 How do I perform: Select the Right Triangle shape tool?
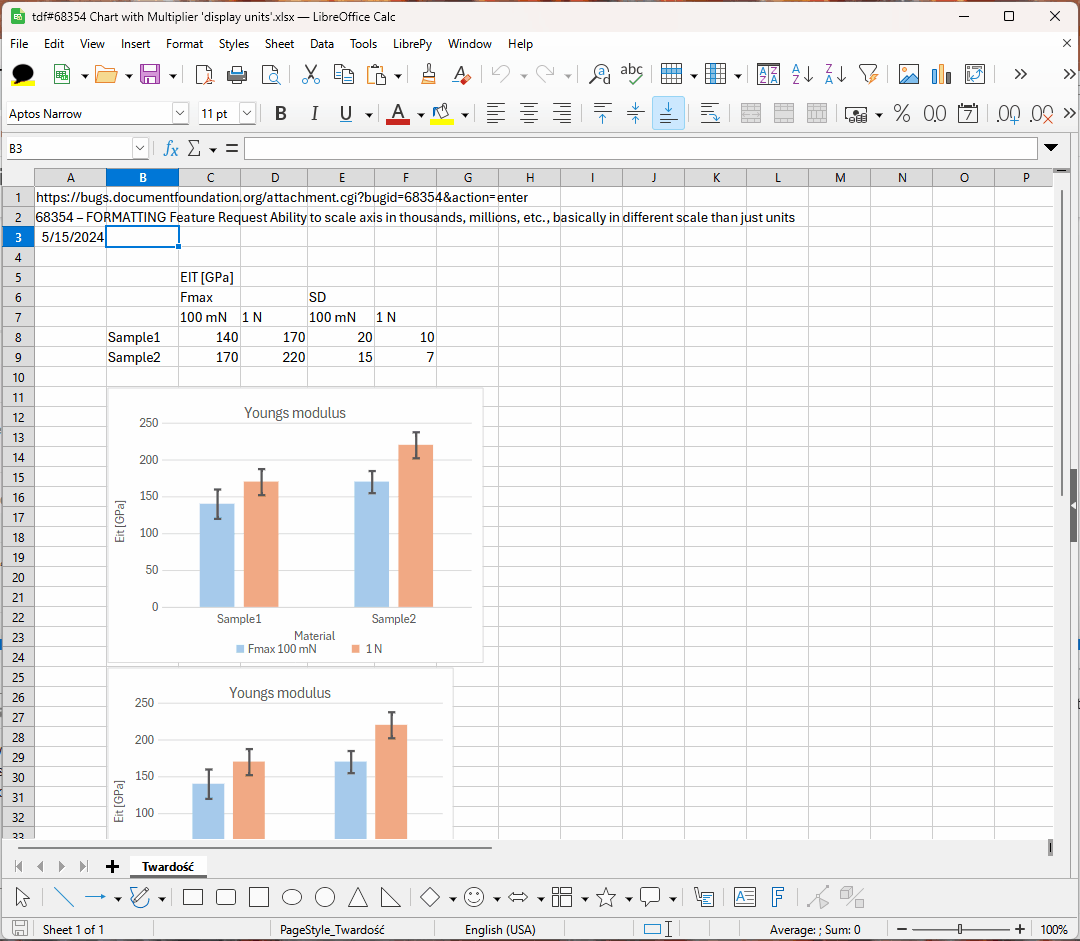click(391, 897)
